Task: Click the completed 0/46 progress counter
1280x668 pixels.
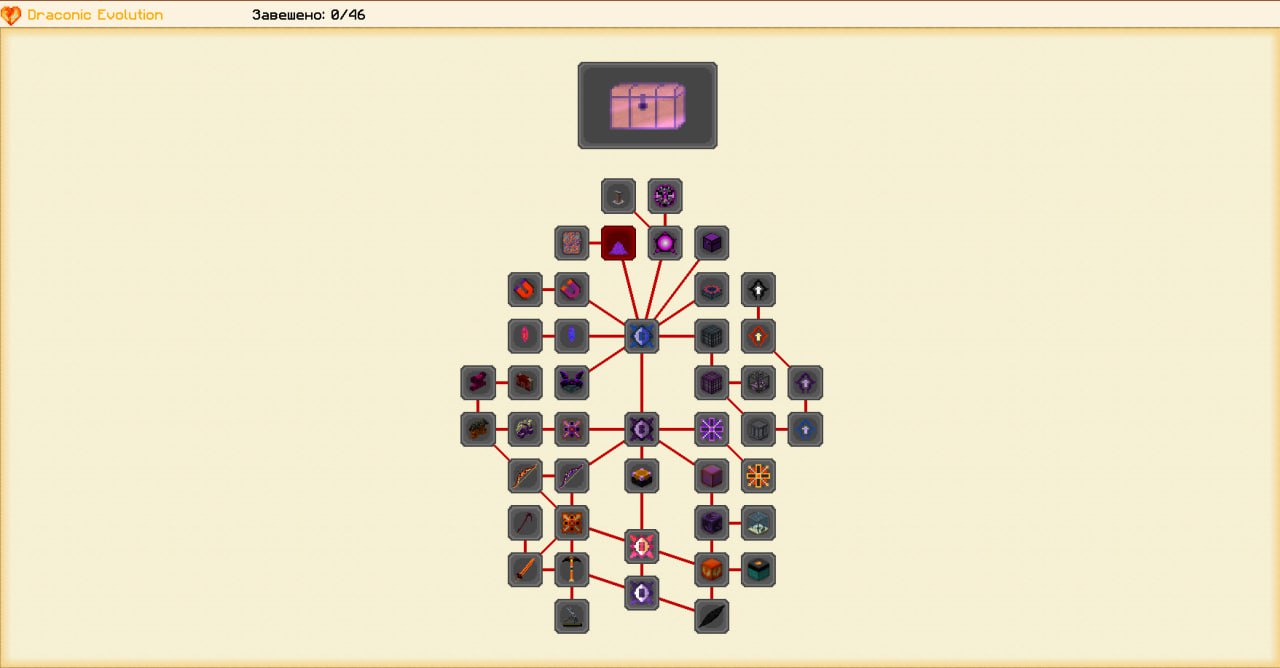Action: [x=309, y=15]
